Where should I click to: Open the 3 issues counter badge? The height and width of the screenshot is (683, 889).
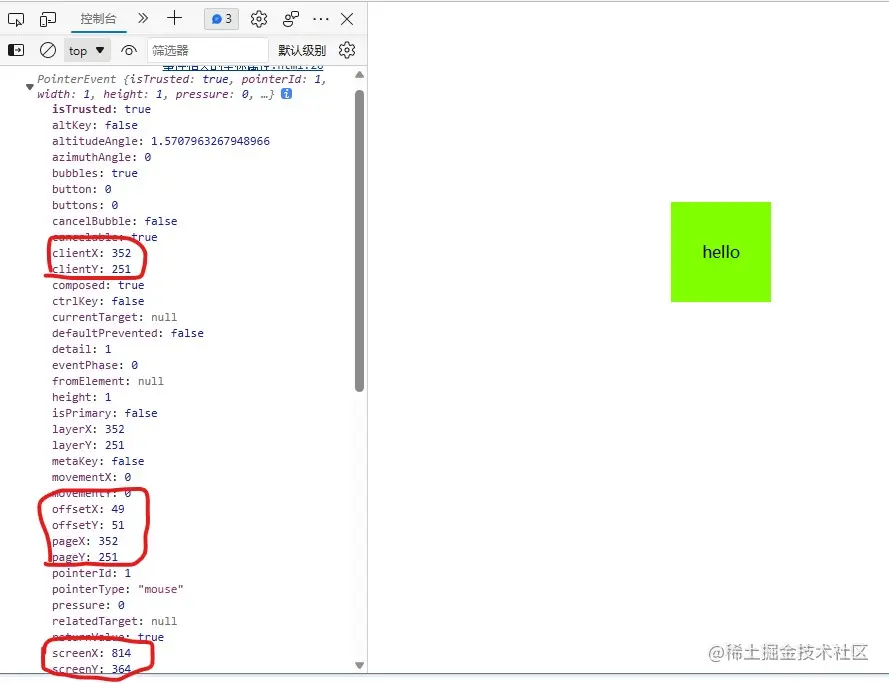(221, 19)
